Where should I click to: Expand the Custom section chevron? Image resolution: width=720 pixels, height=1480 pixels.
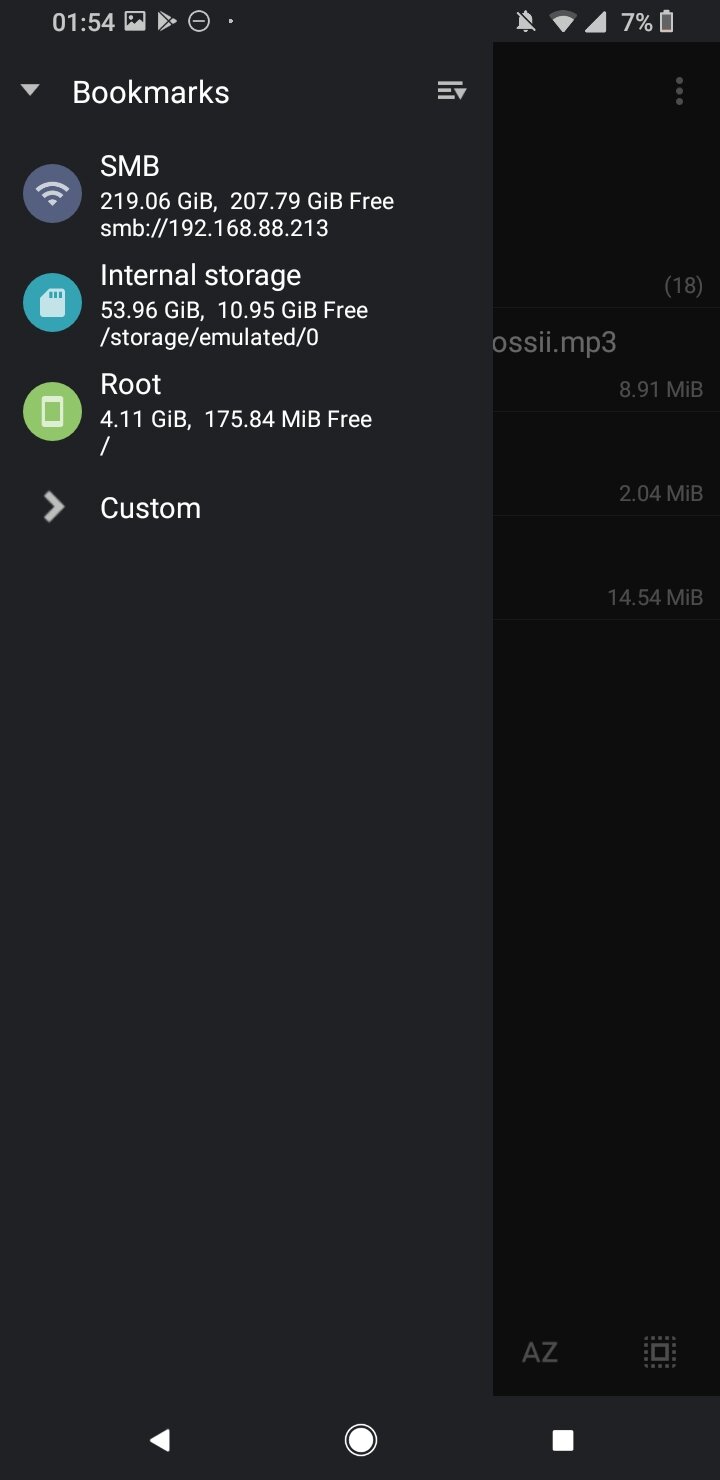click(x=54, y=507)
